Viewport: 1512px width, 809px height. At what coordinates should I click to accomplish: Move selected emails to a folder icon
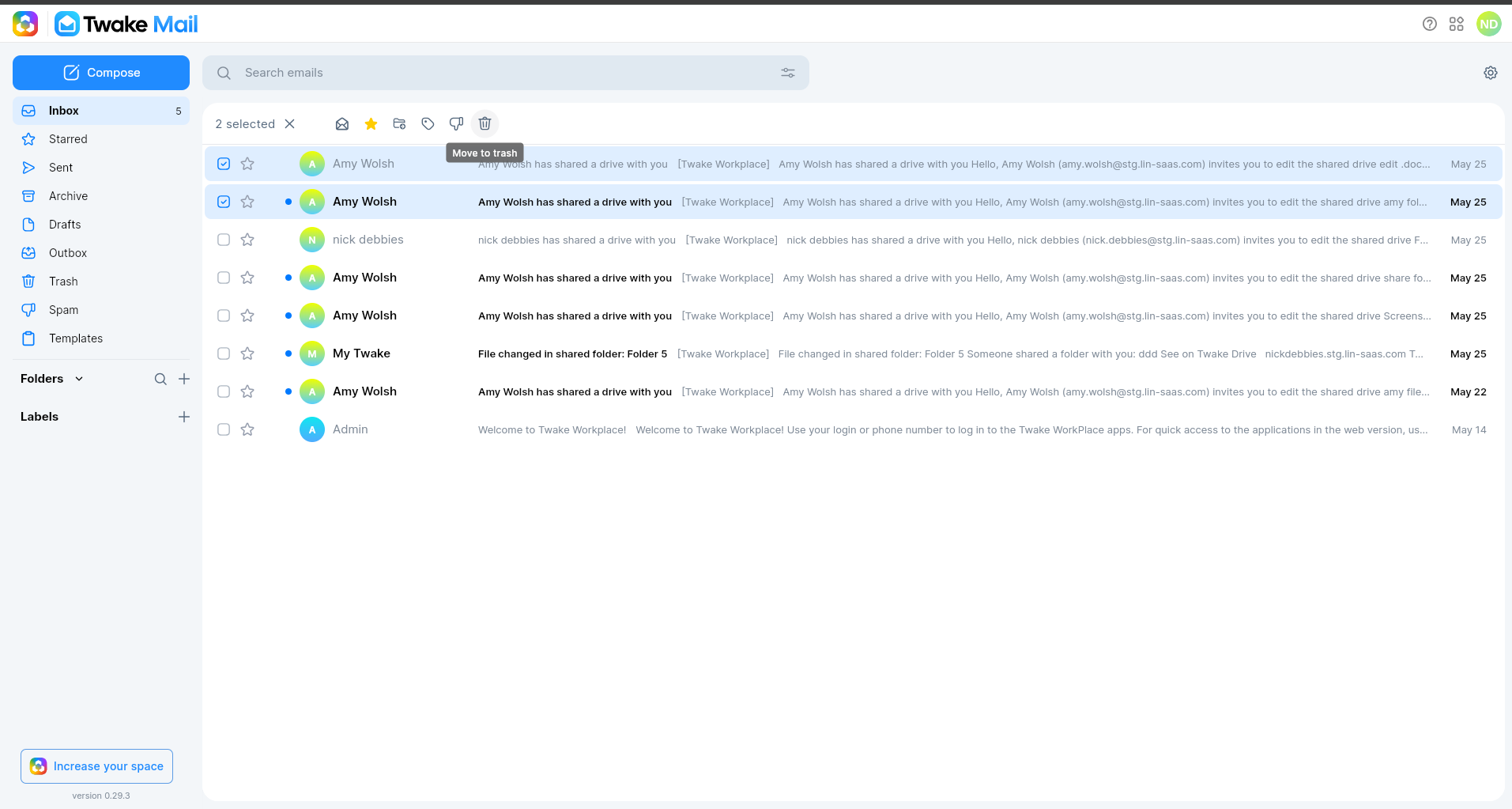[399, 123]
